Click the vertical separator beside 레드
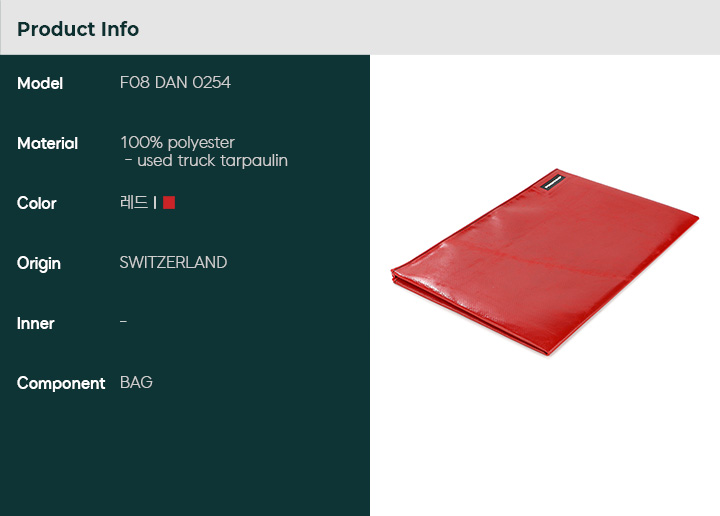 (x=155, y=202)
